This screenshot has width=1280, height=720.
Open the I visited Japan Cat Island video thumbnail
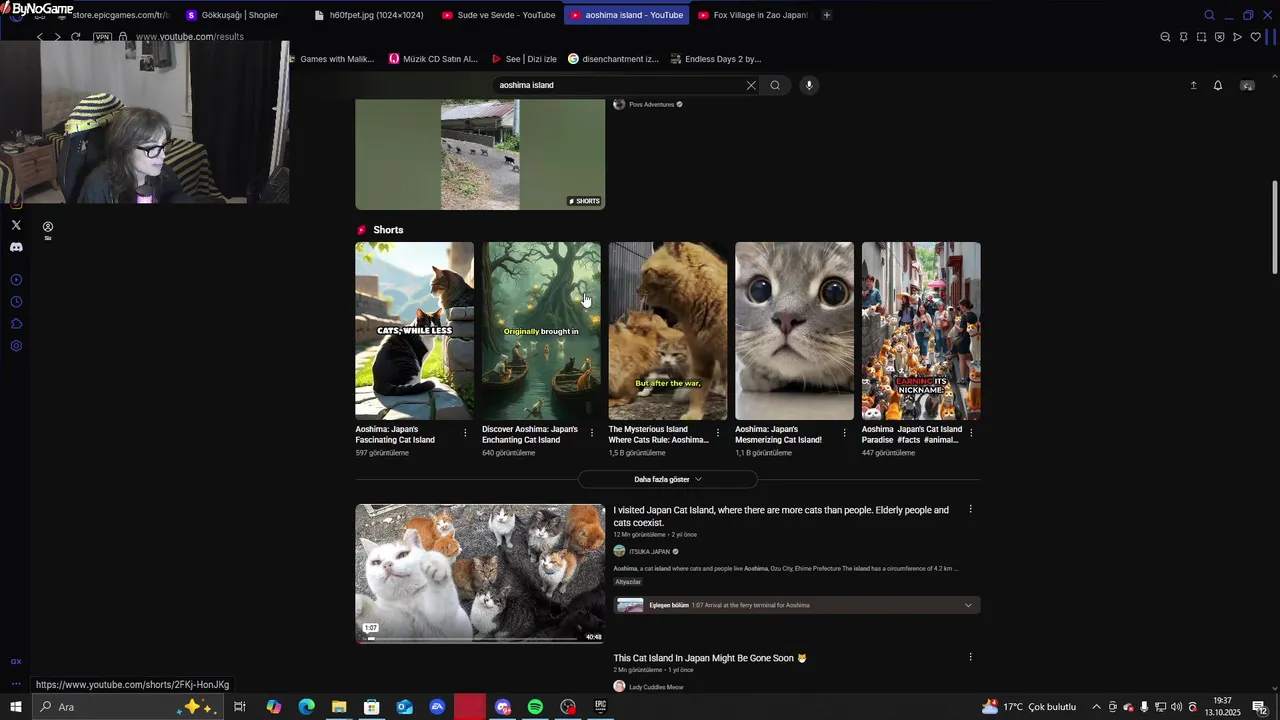[480, 573]
